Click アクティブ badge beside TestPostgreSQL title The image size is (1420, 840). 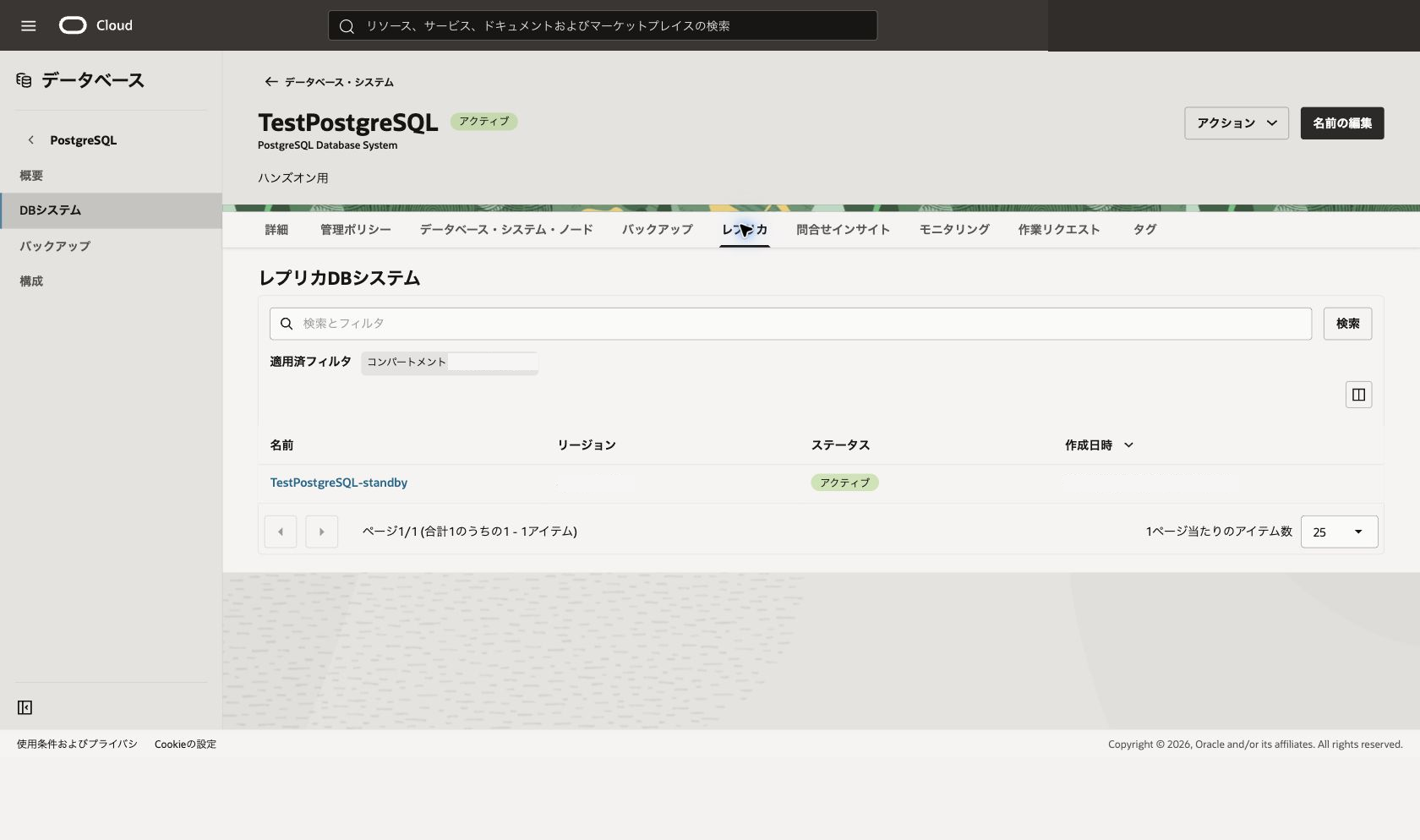[483, 122]
